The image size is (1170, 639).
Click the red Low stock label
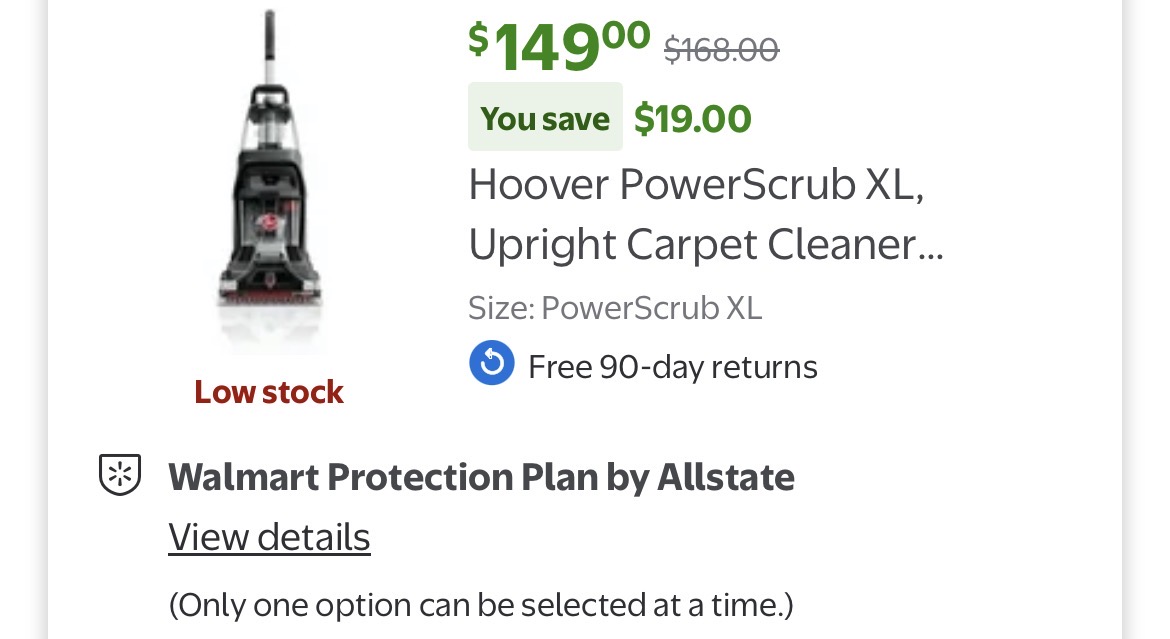tap(269, 392)
